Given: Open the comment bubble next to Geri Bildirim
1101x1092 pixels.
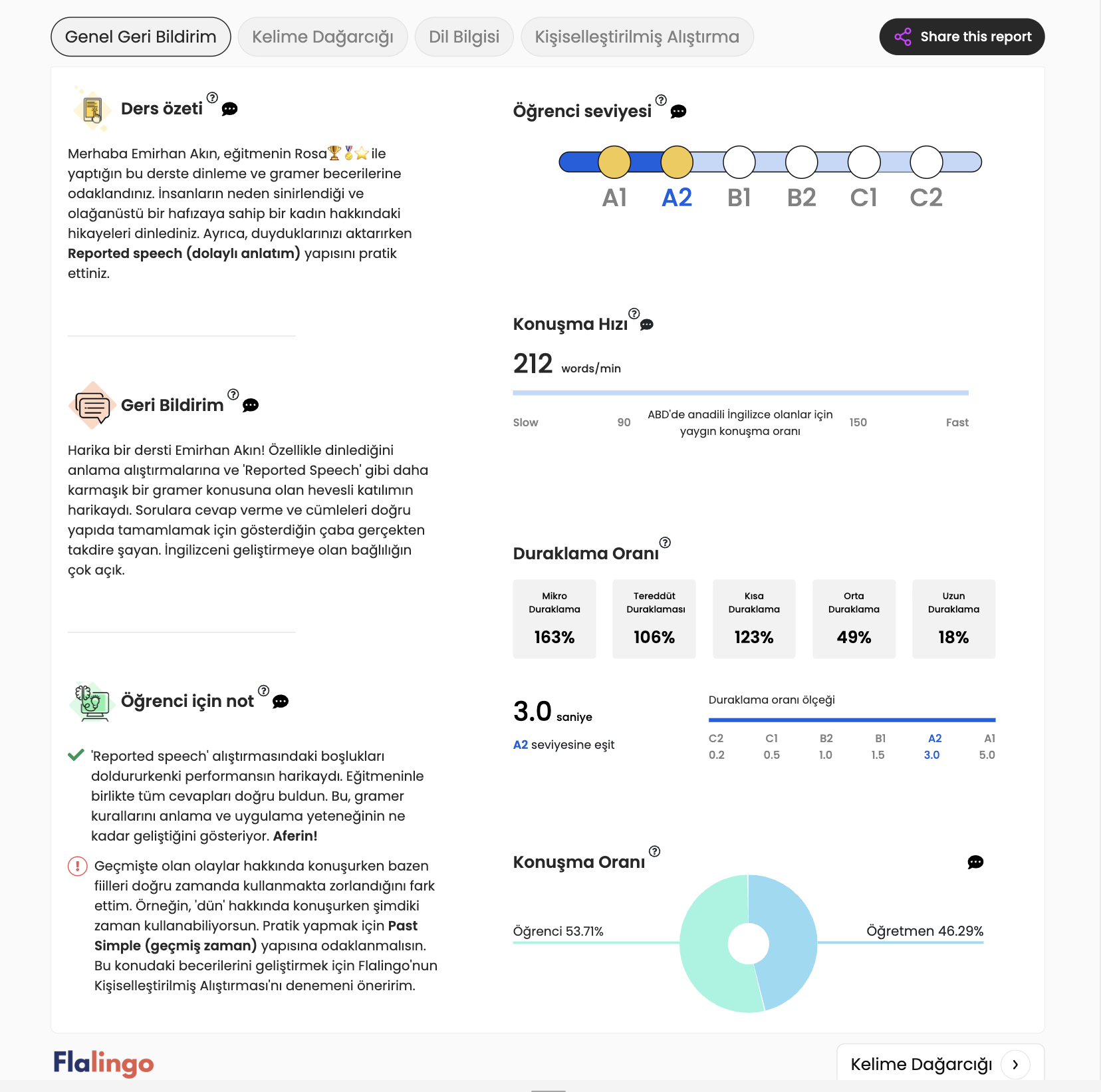Looking at the screenshot, I should (251, 406).
